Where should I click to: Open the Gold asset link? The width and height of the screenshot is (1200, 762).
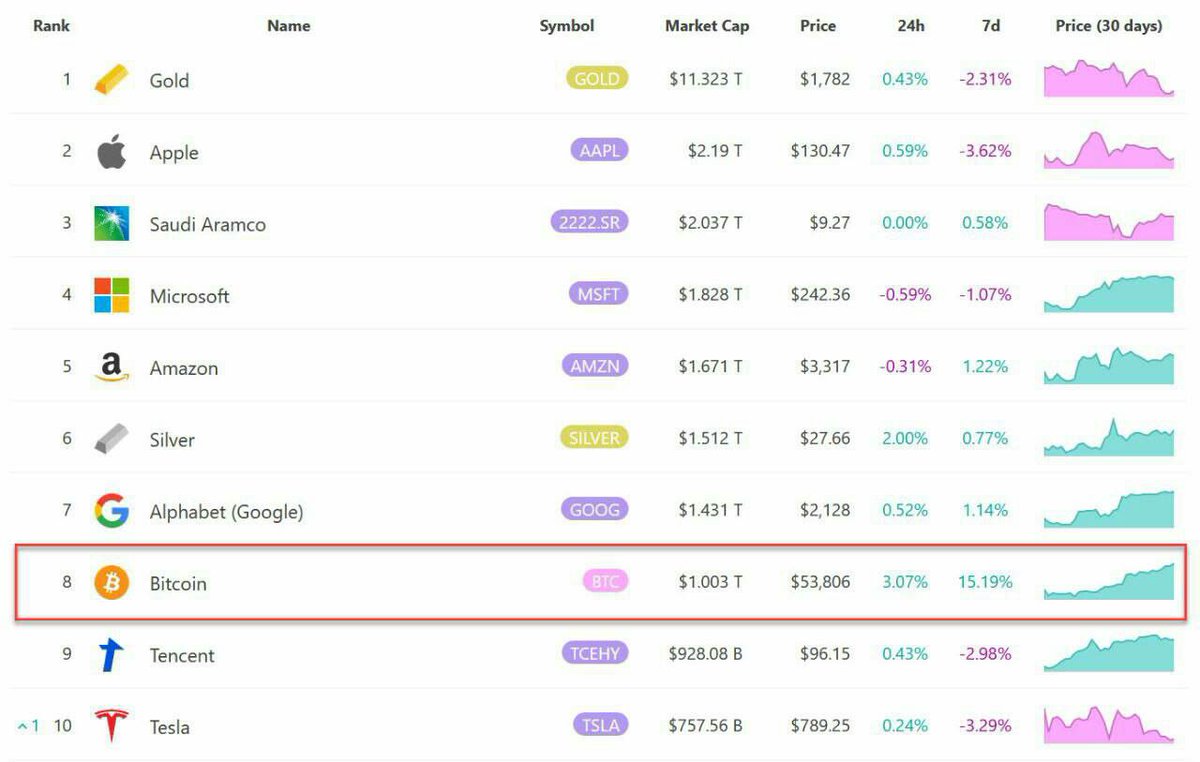(169, 81)
